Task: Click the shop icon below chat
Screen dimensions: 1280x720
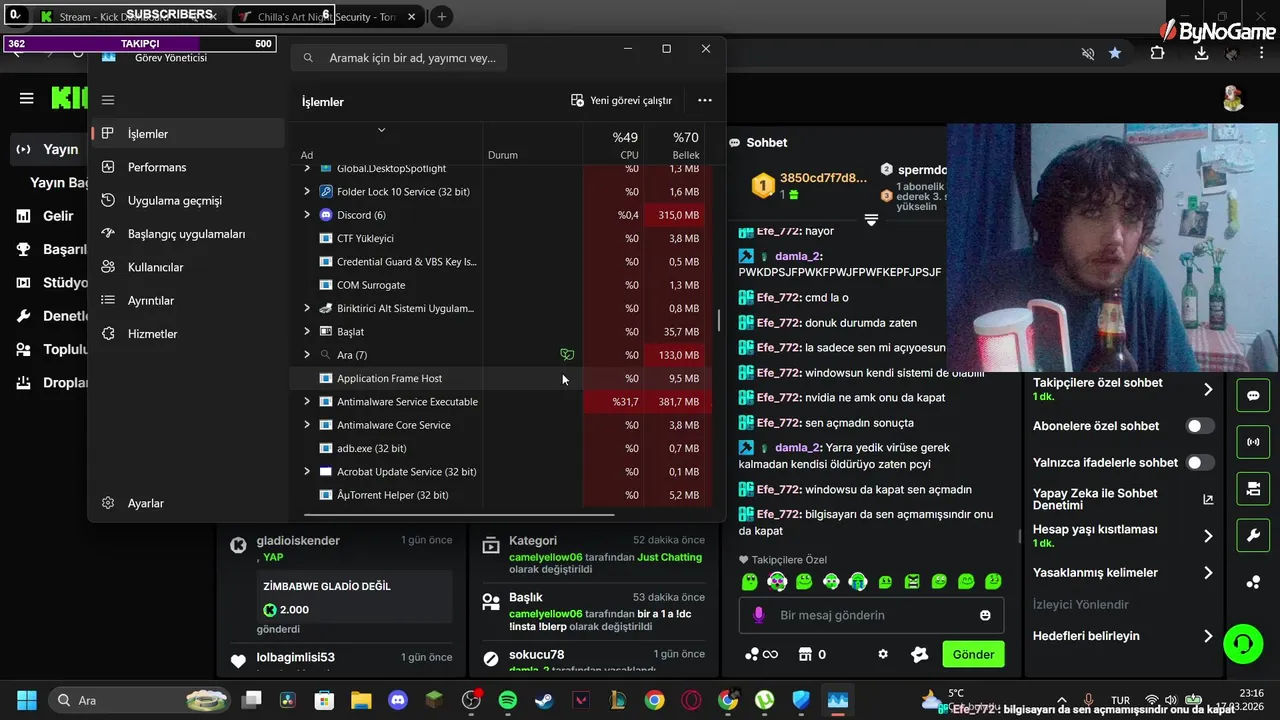Action: tap(805, 654)
